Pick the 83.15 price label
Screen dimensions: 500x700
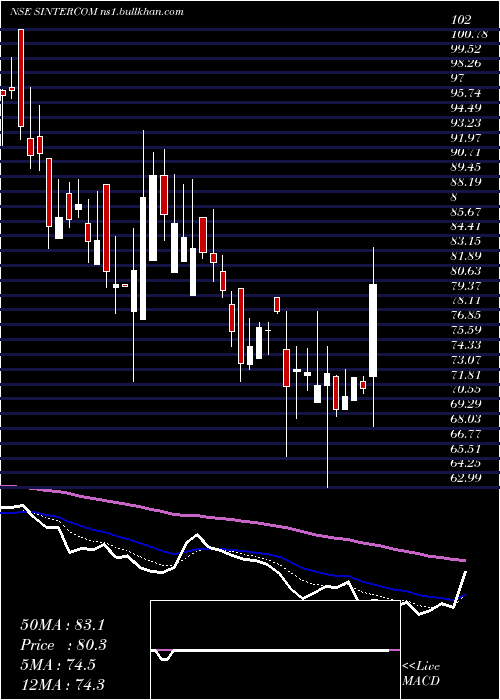[466, 241]
